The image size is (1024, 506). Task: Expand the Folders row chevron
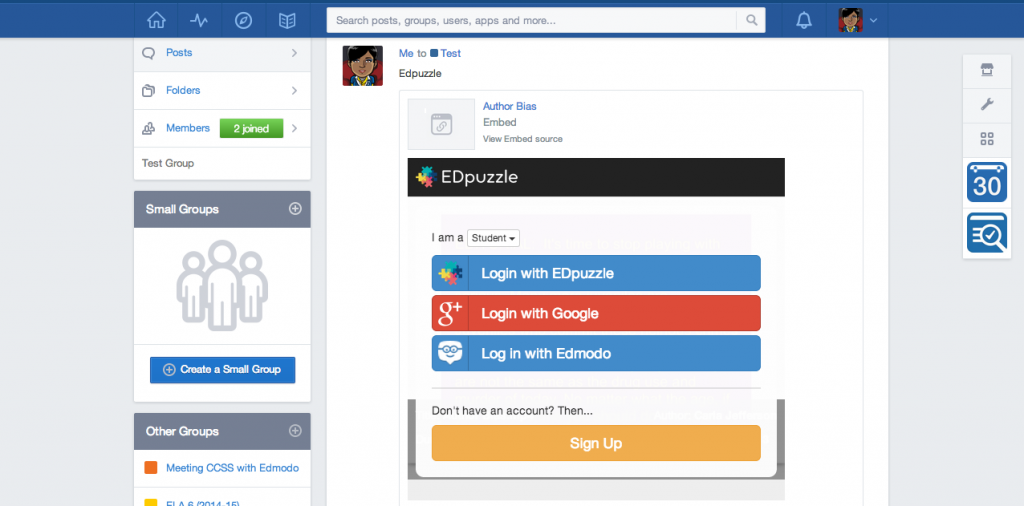pos(295,90)
